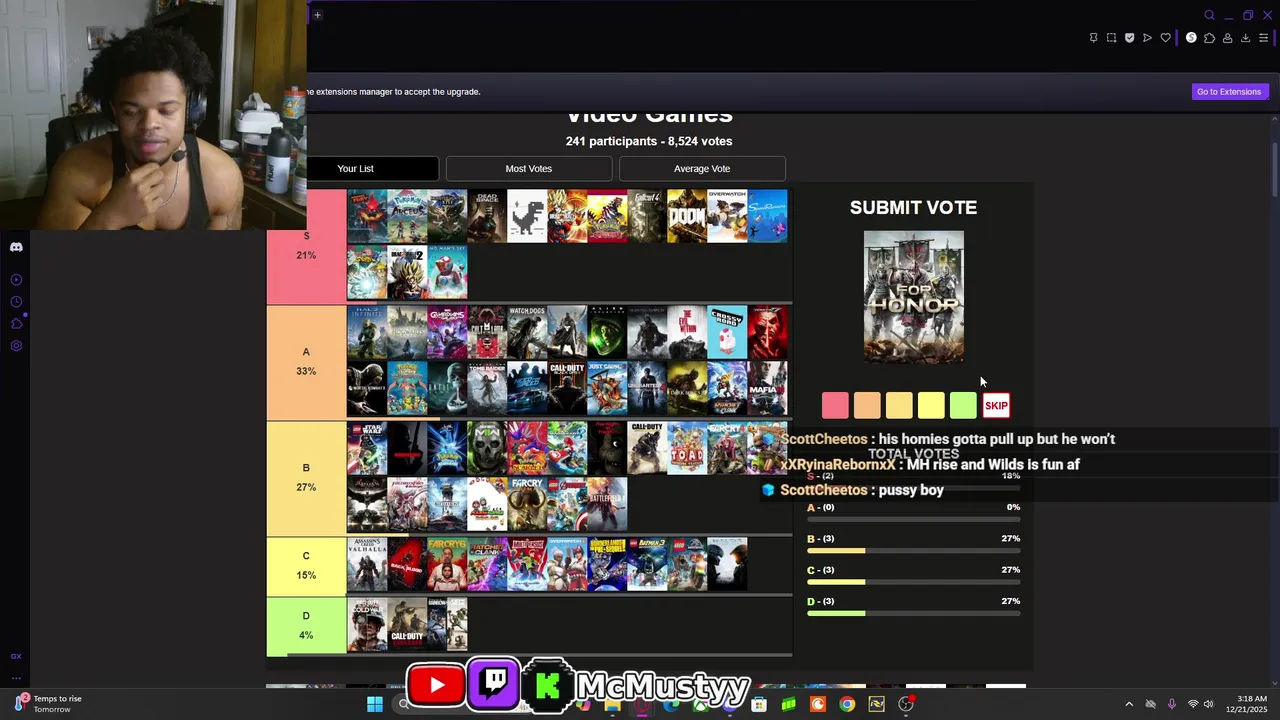Open the pinboard pin icon in toolbar
This screenshot has height=720, width=1280.
pyautogui.click(x=1093, y=38)
